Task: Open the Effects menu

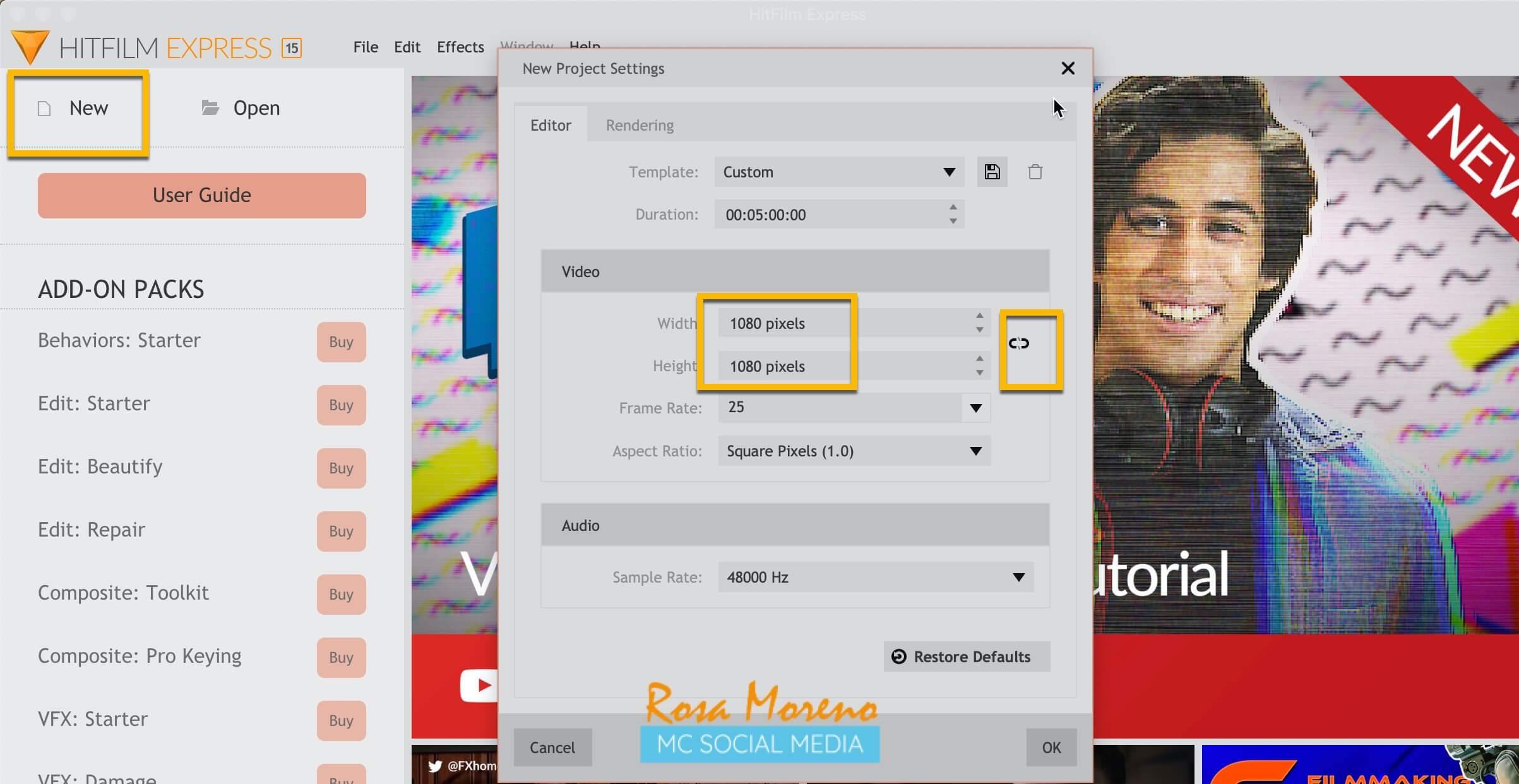Action: click(x=460, y=47)
